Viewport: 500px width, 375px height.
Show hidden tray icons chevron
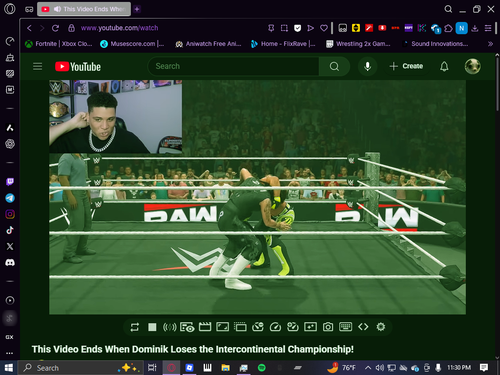(368, 368)
